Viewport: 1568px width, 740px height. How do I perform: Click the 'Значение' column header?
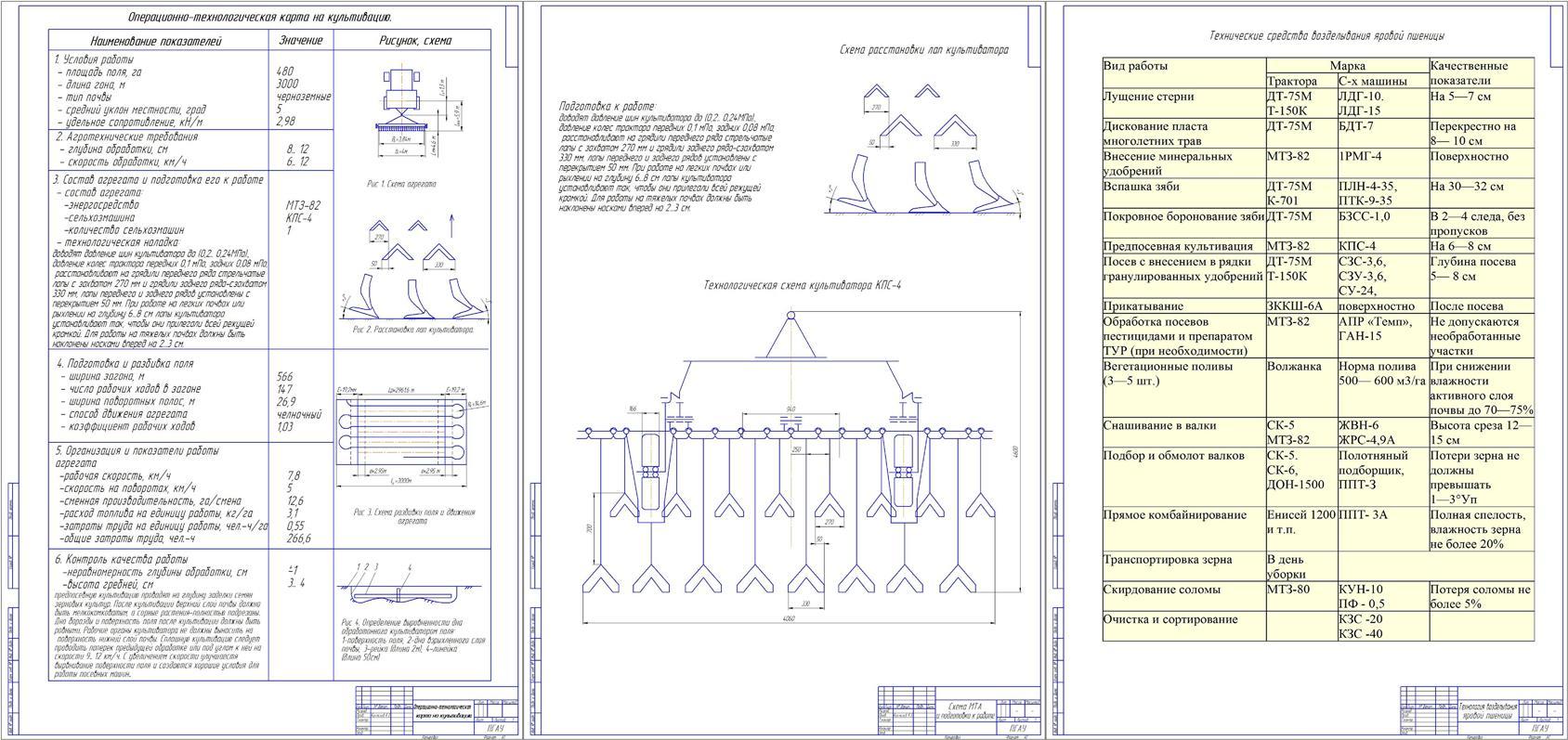[x=300, y=41]
